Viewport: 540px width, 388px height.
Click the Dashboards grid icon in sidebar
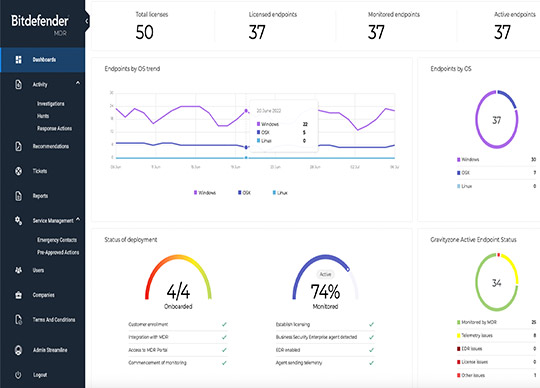(x=19, y=60)
